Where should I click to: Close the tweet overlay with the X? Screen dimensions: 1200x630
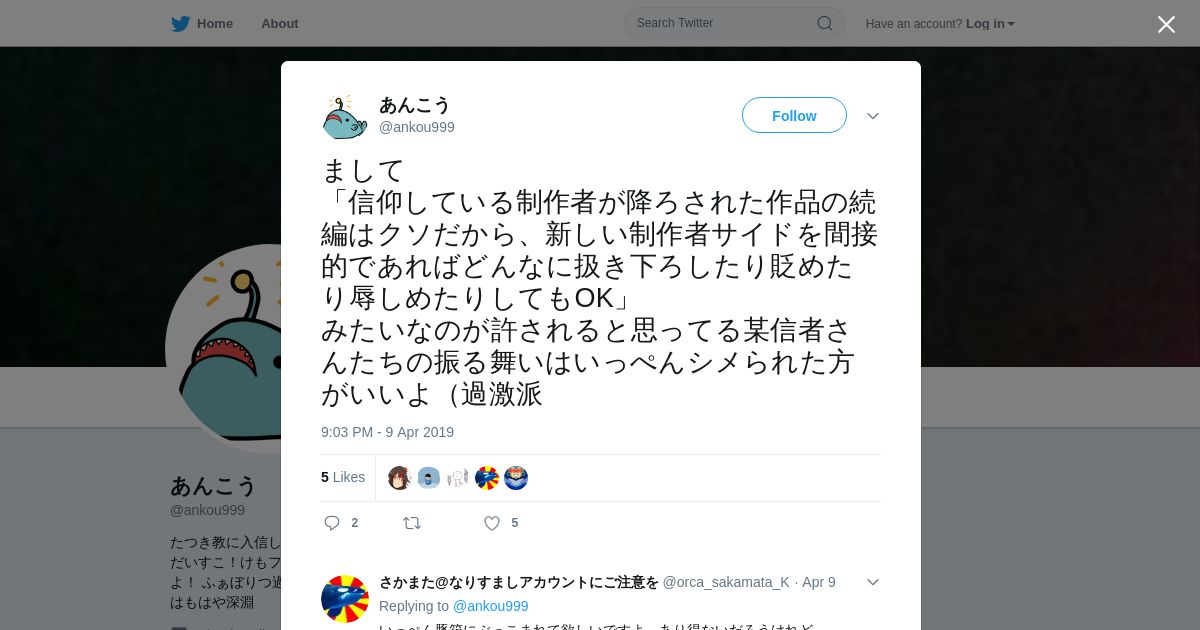[x=1166, y=24]
